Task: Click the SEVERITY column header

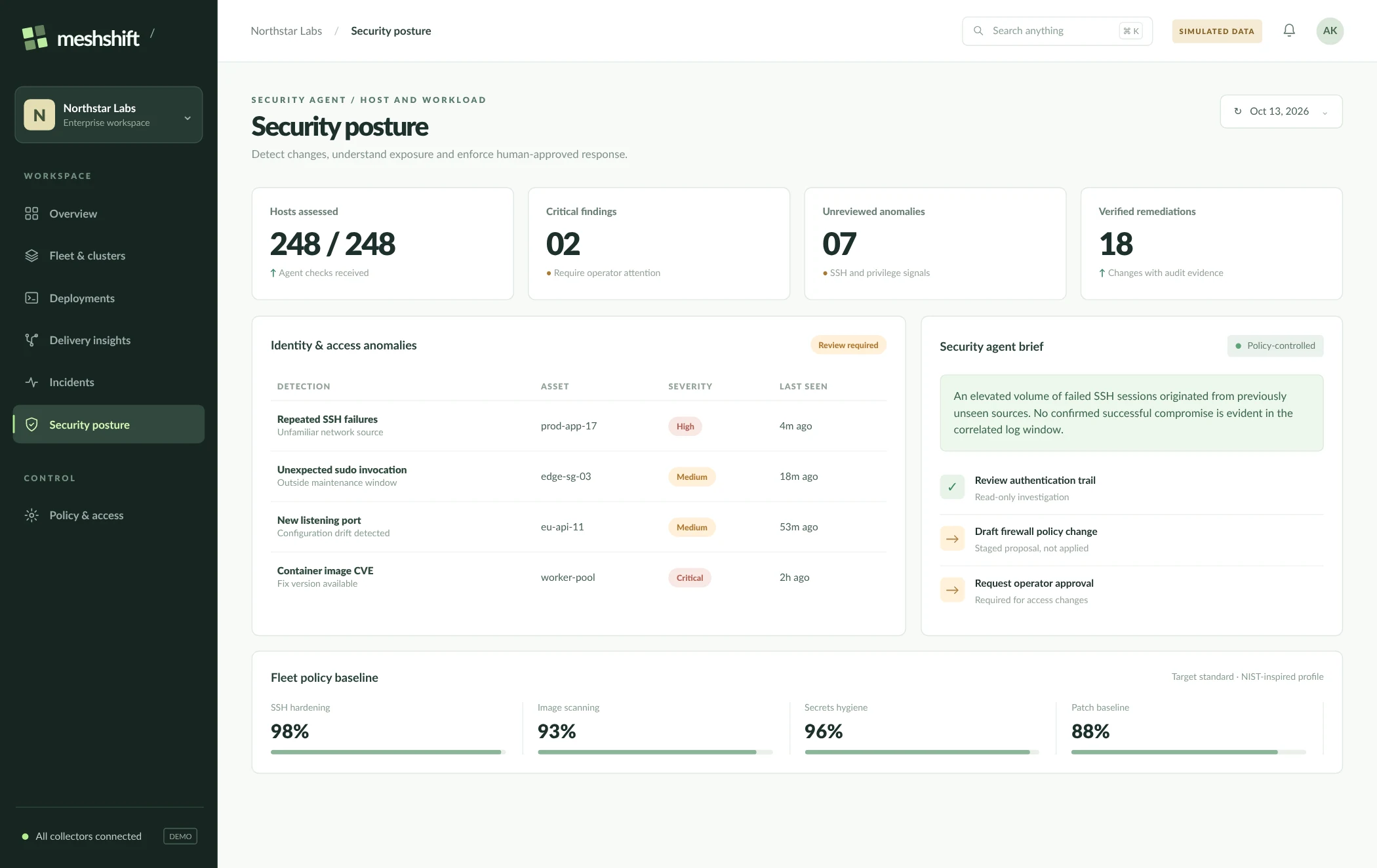Action: pos(690,387)
